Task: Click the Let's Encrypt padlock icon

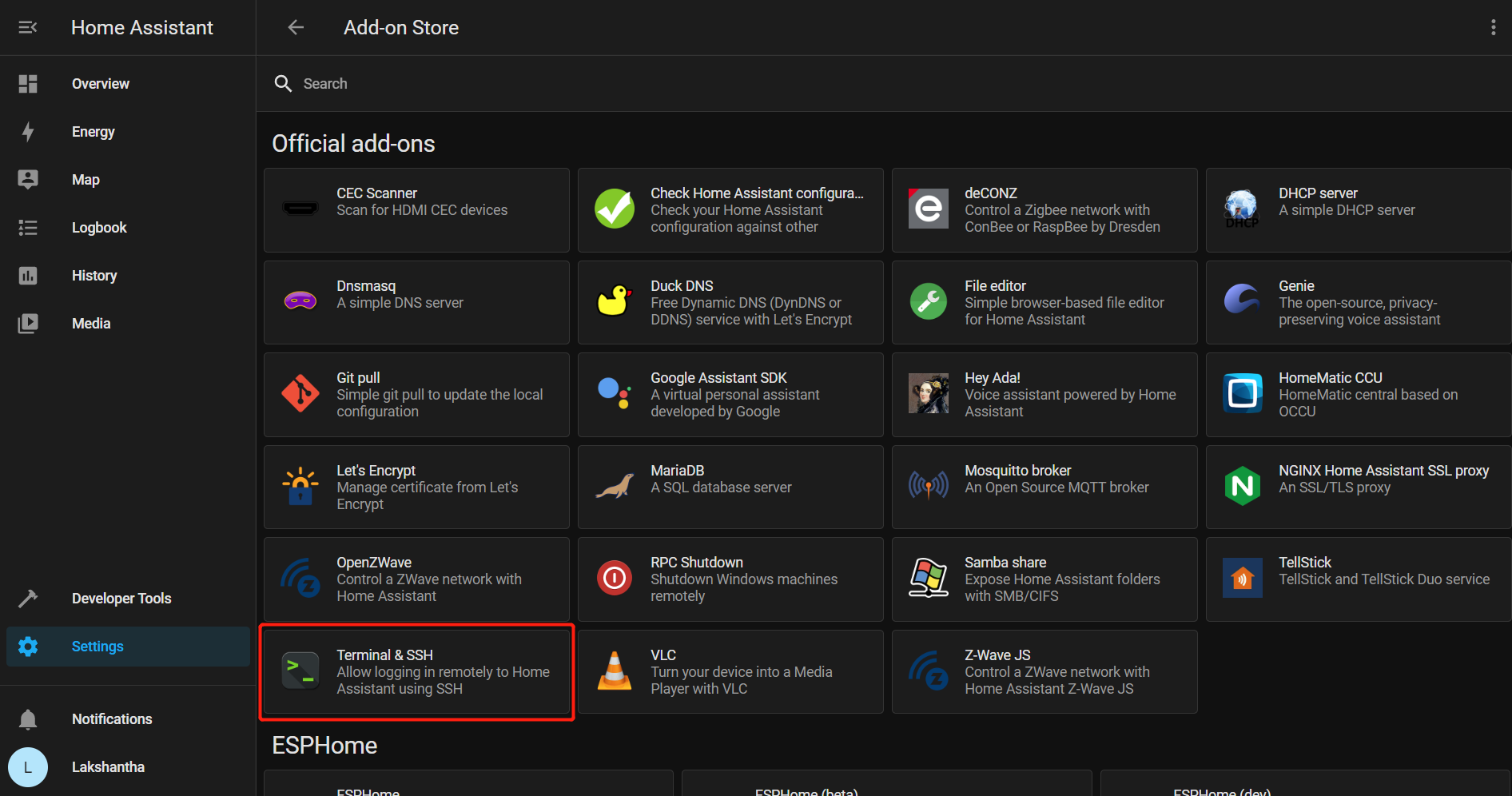Action: click(300, 486)
